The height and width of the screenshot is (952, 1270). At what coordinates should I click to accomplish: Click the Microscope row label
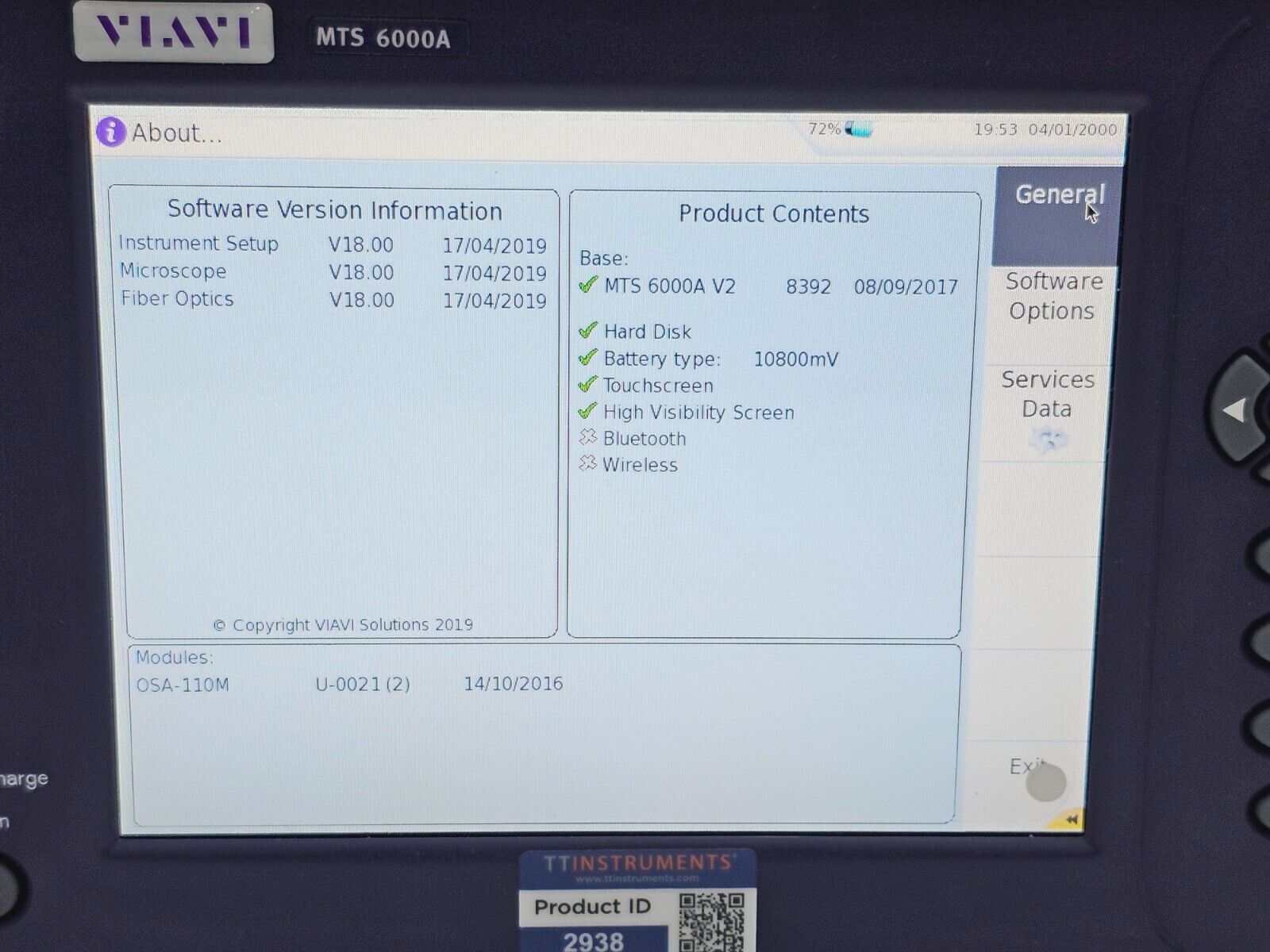click(x=173, y=271)
